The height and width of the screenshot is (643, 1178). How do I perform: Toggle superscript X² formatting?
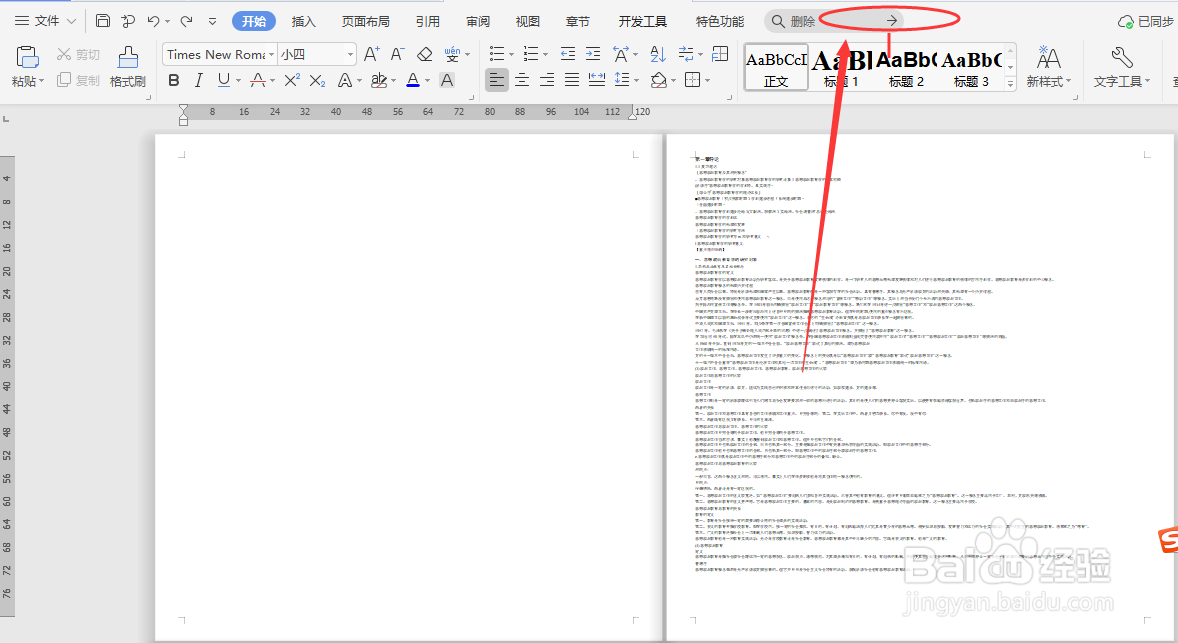tap(292, 80)
